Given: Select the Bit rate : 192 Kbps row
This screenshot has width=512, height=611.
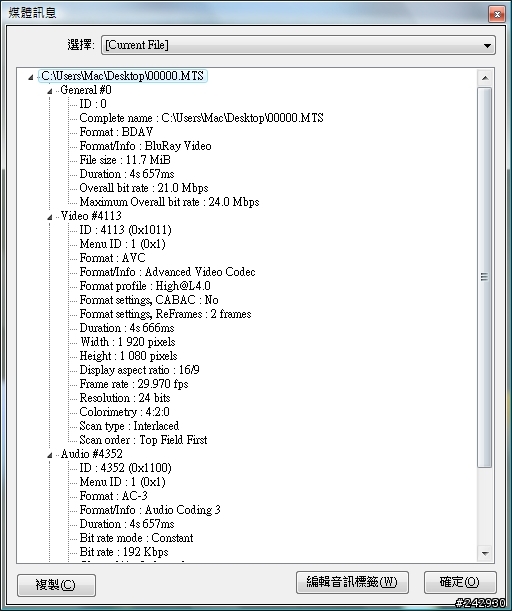Looking at the screenshot, I should pyautogui.click(x=124, y=552).
